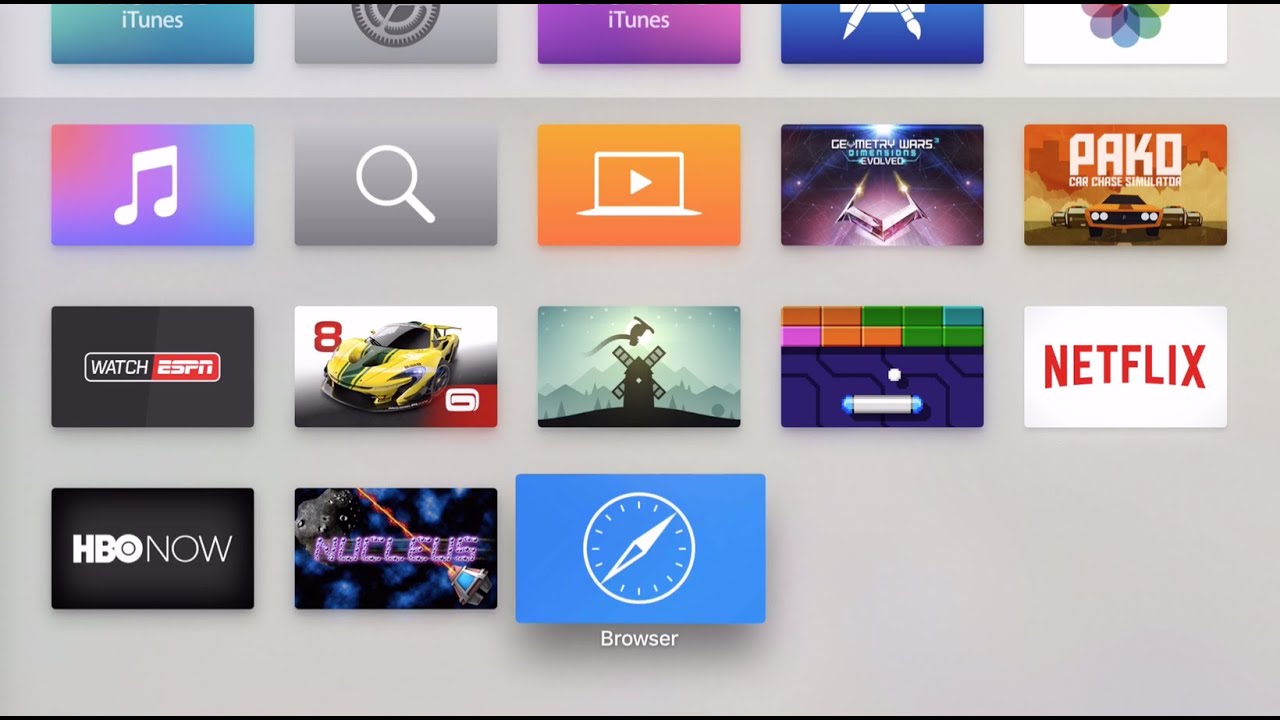Open the Music app

tap(153, 185)
